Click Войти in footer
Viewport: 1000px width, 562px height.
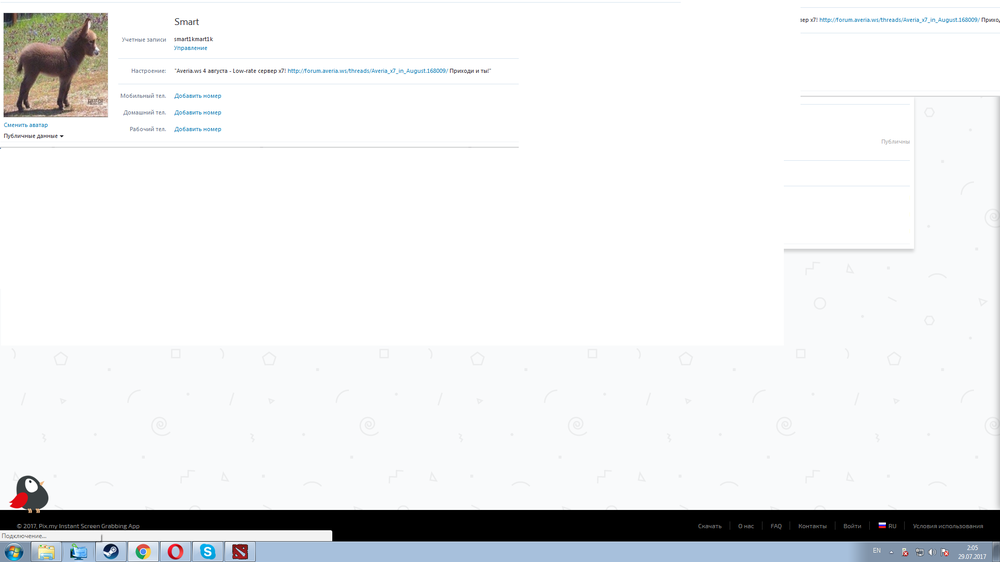point(852,526)
